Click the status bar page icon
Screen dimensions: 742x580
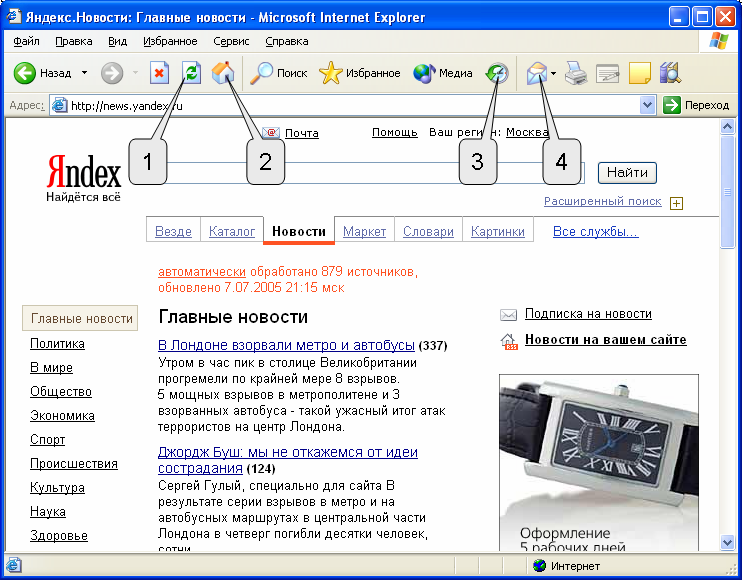13,565
